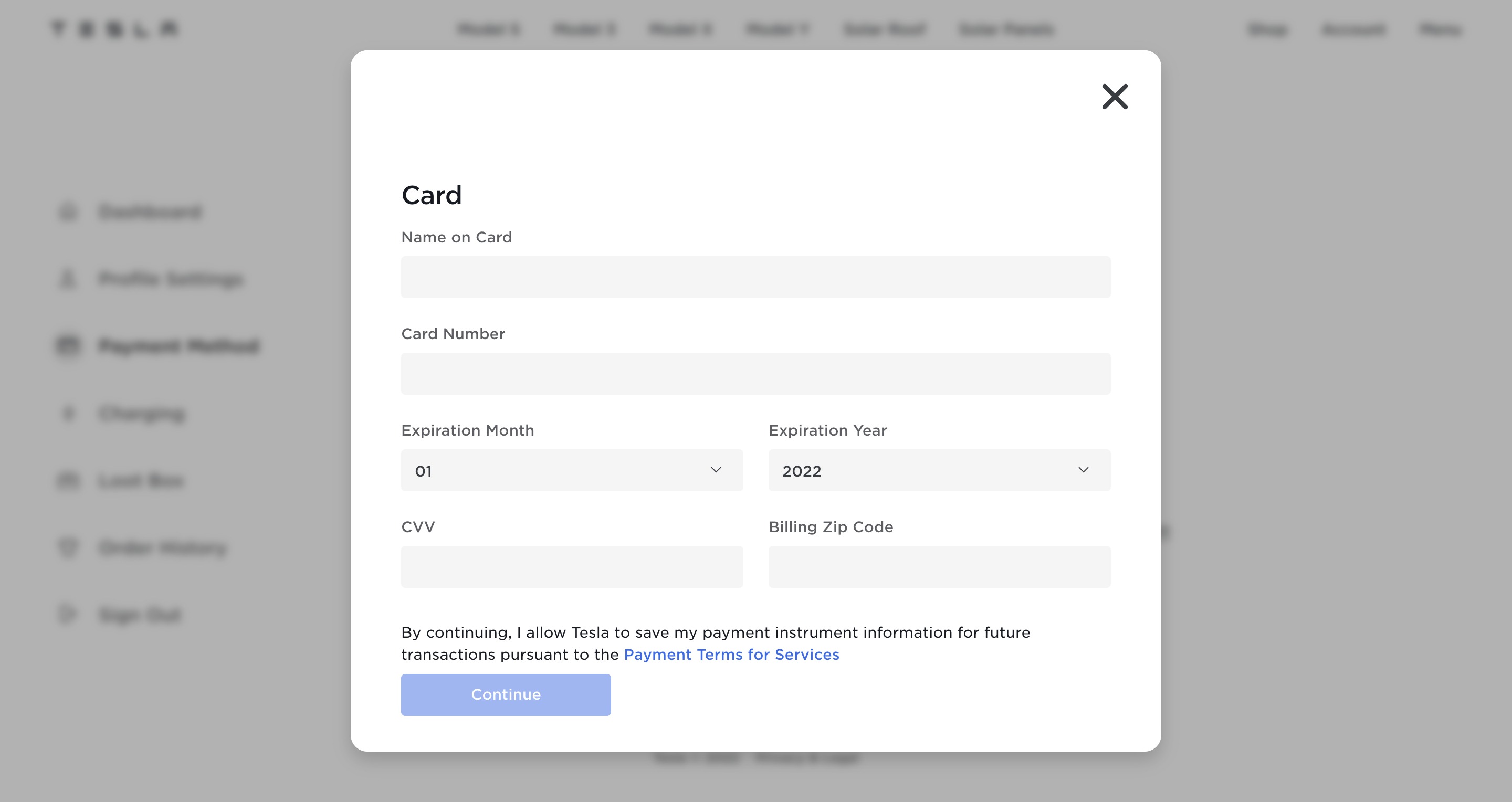The width and height of the screenshot is (1512, 802).
Task: Click the Dashboard home icon in sidebar
Action: (x=68, y=212)
